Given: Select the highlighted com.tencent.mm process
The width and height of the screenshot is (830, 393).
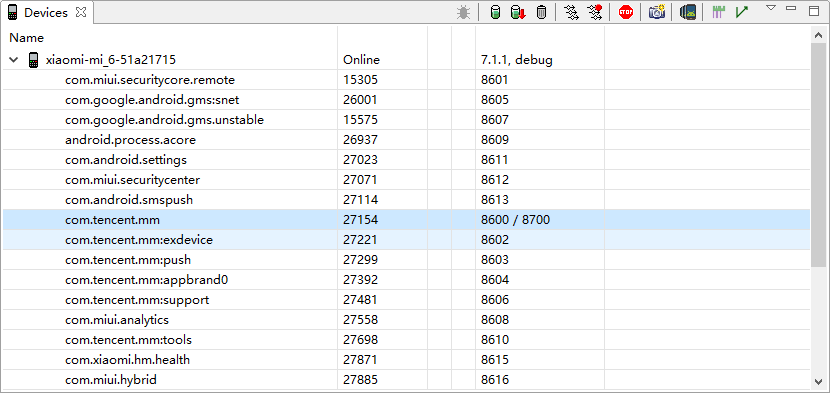Looking at the screenshot, I should 406,220.
